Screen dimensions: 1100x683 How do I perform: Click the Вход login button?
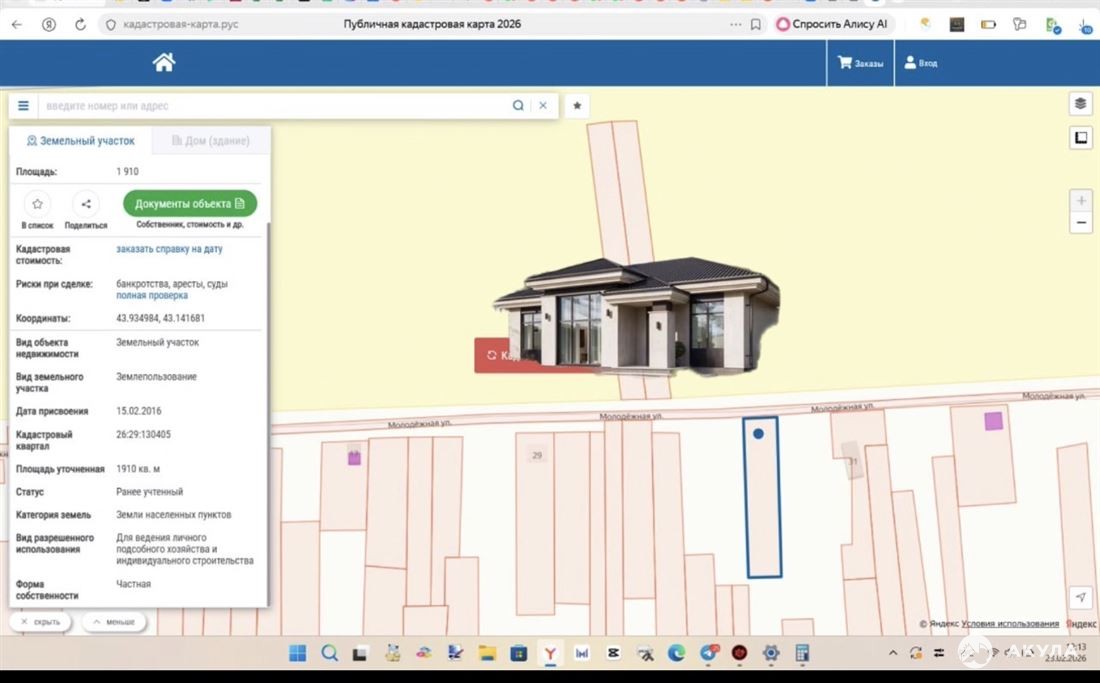[920, 63]
